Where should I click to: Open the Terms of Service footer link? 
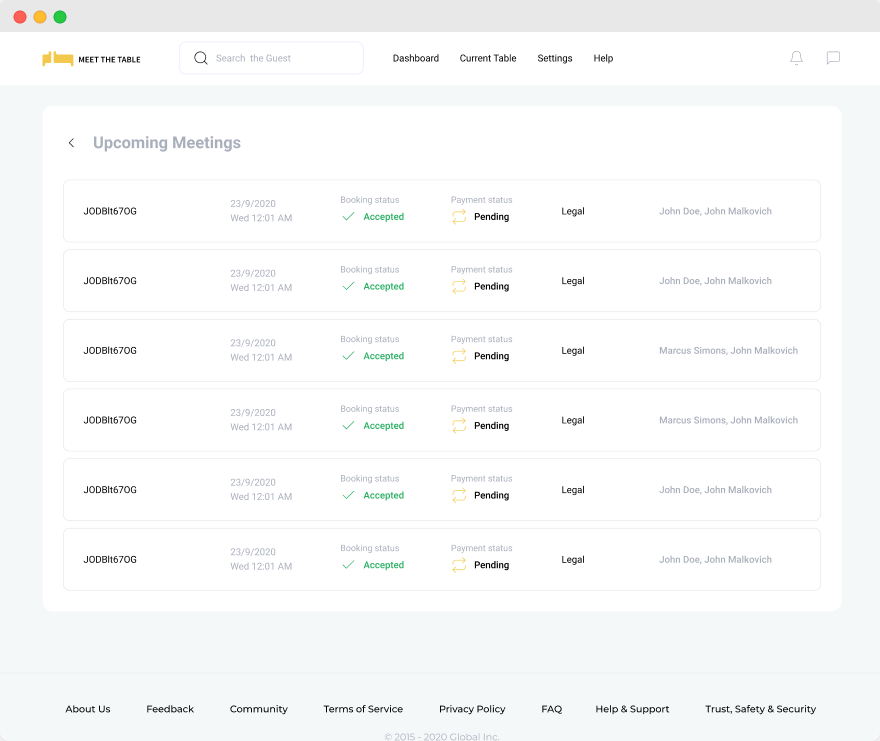click(363, 709)
